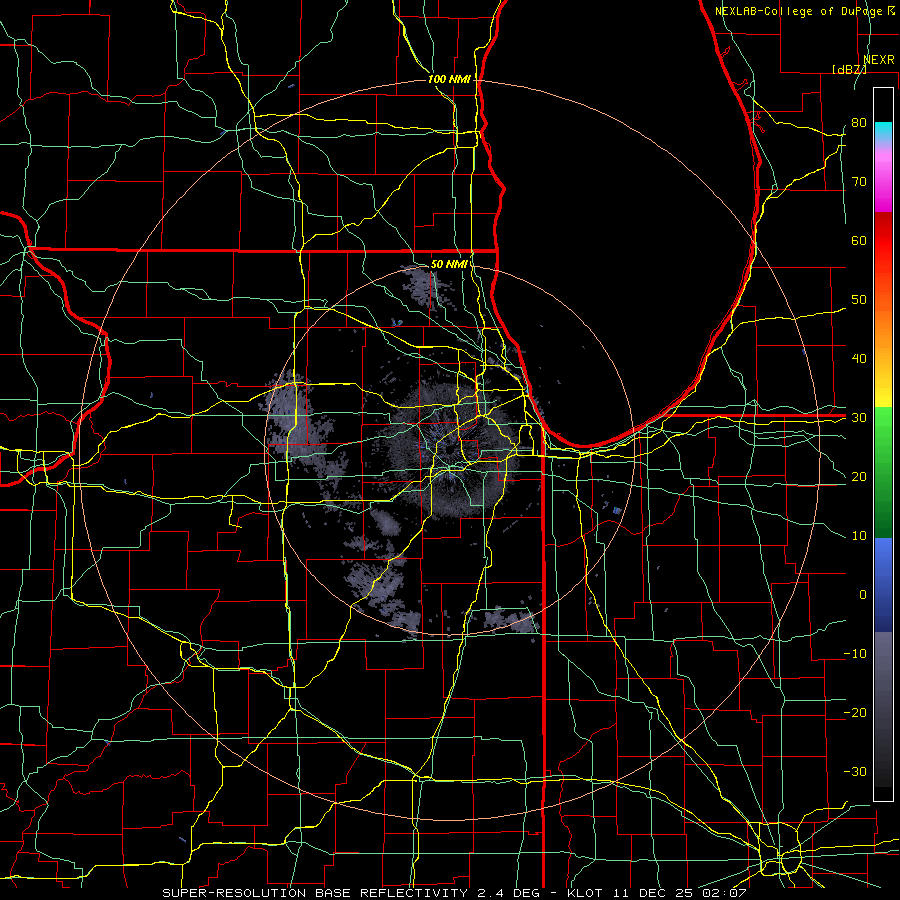Click the NEXR label above the color scale

(x=879, y=60)
